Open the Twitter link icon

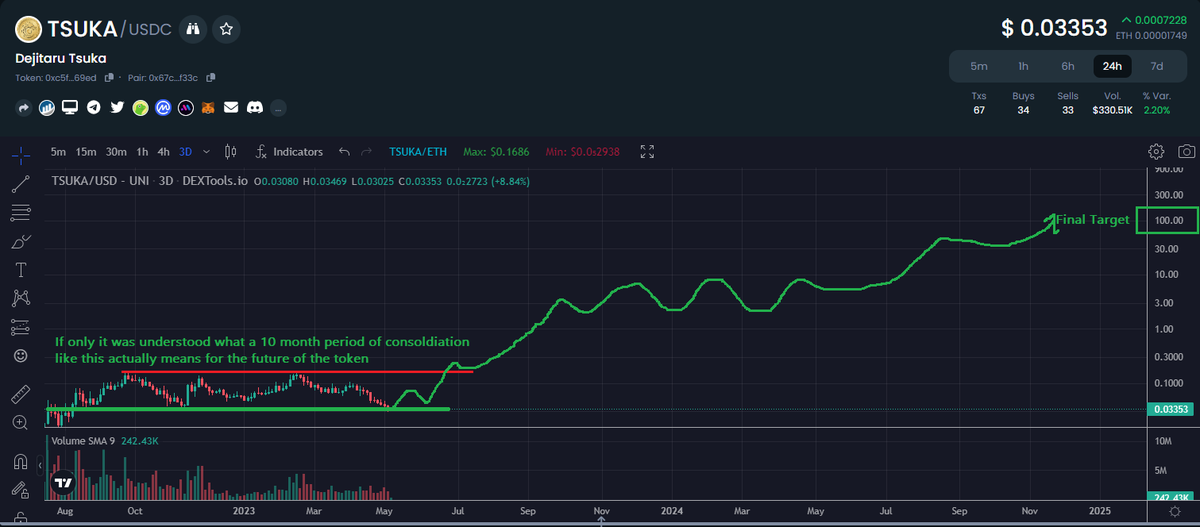tap(117, 107)
